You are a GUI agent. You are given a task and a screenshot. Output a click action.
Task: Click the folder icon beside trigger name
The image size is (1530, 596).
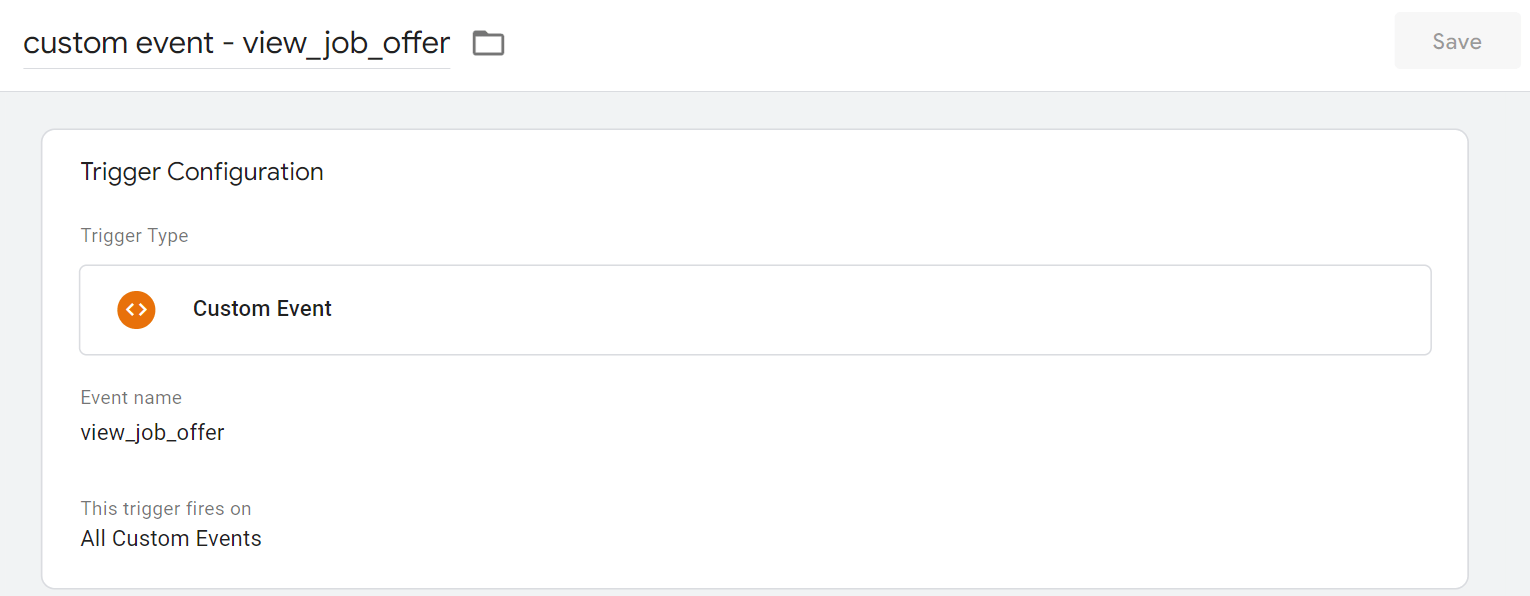(488, 43)
